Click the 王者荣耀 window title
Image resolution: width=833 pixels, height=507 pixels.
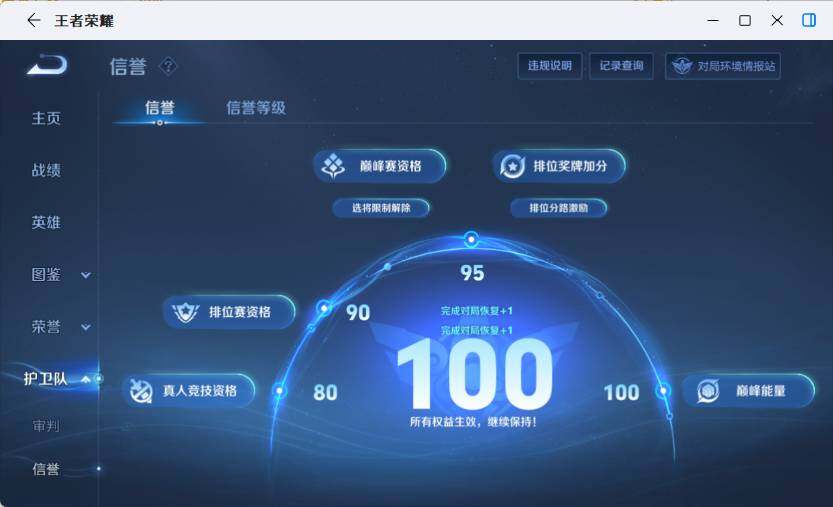pyautogui.click(x=84, y=21)
